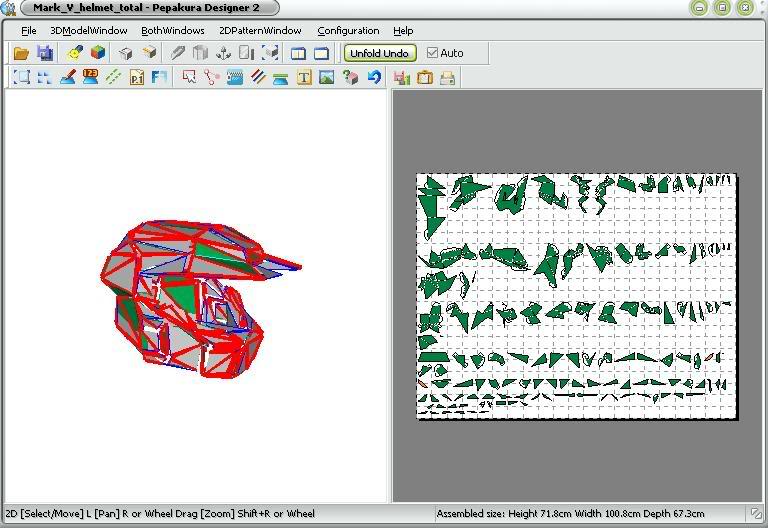Viewport: 768px width, 528px height.
Task: Click the colorful 3D cube icon
Action: [98, 53]
